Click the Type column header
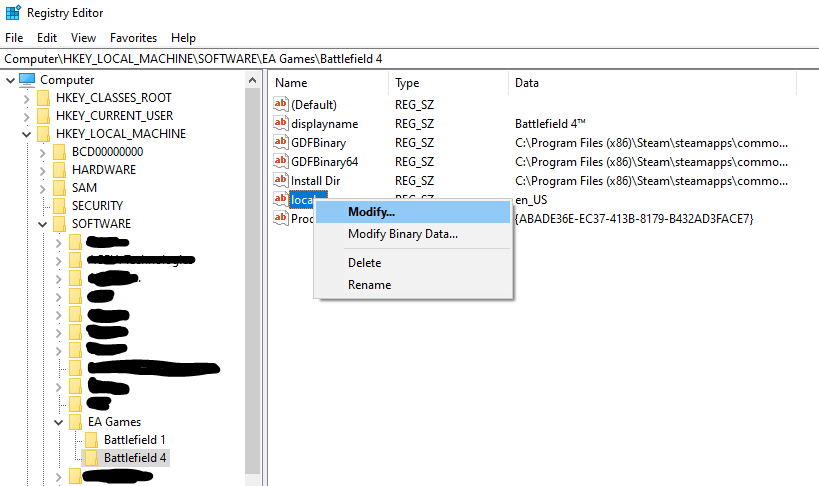This screenshot has height=486, width=819. (448, 83)
